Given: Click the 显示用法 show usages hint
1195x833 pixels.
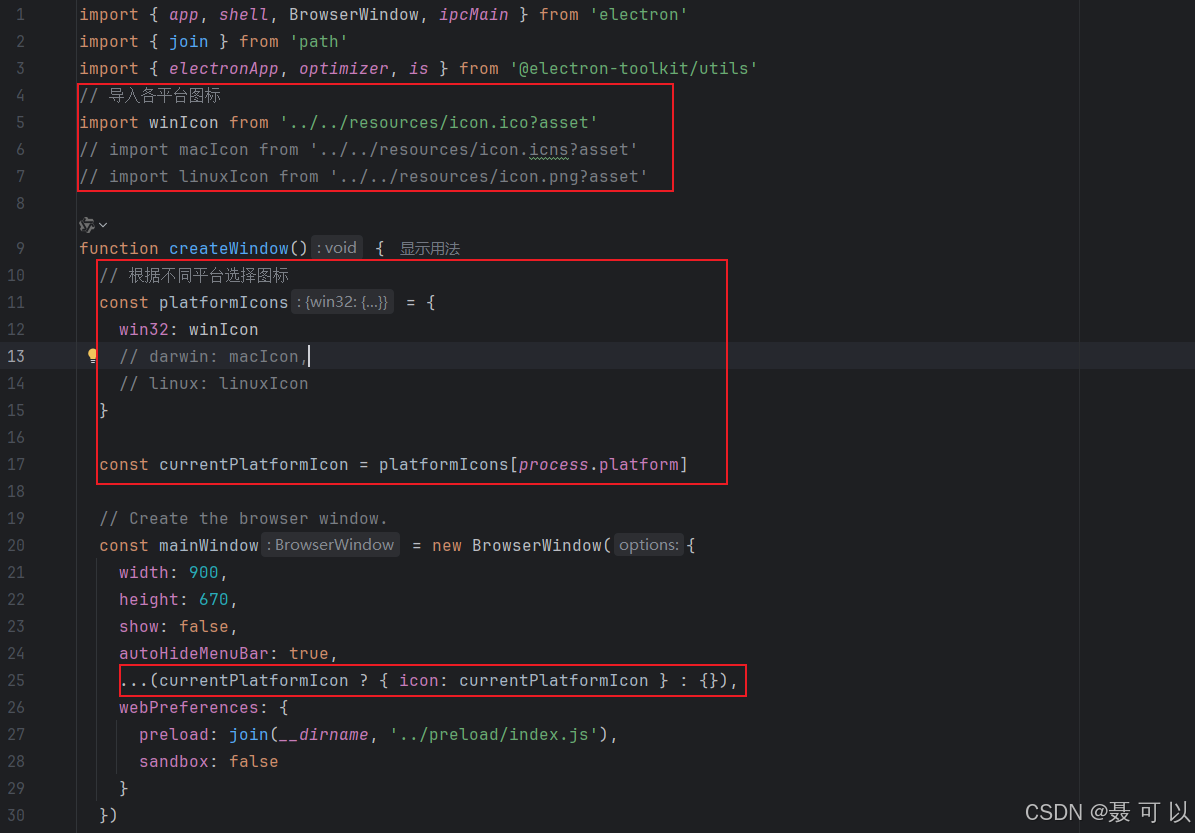Looking at the screenshot, I should 430,248.
